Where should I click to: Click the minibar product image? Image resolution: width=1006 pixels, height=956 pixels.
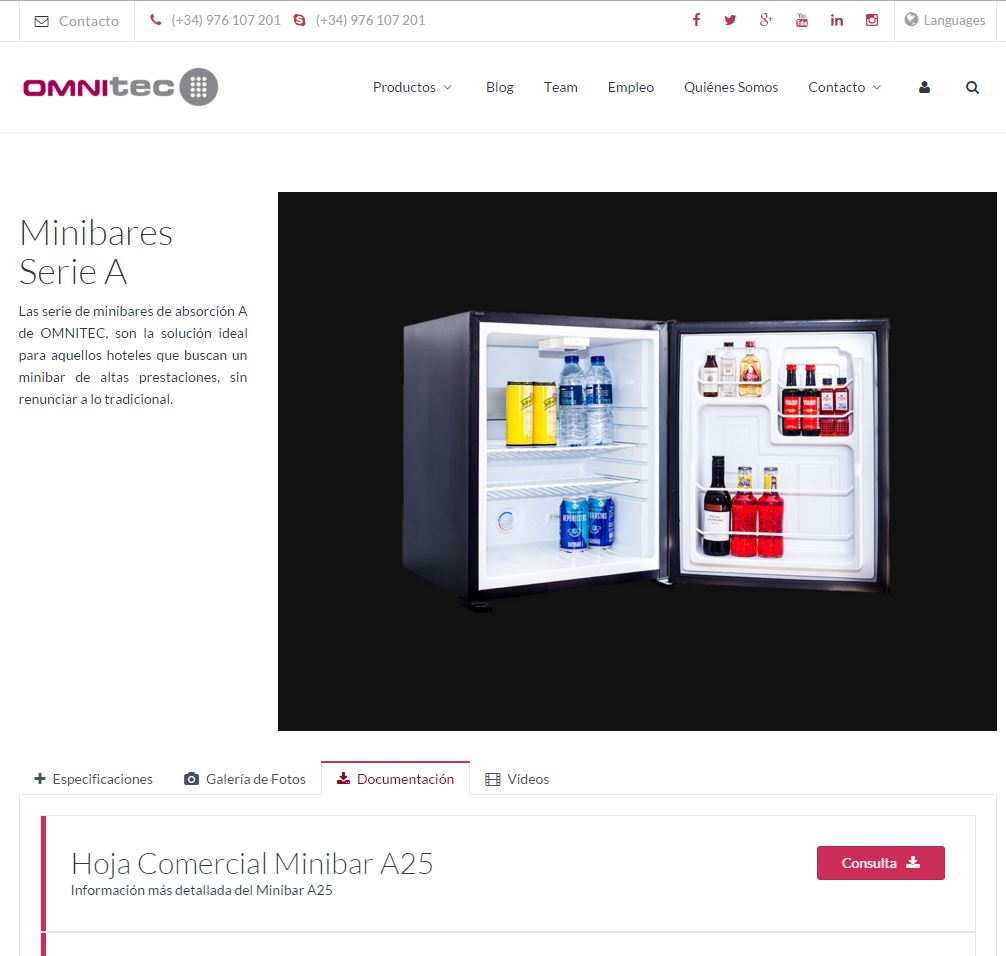(637, 461)
